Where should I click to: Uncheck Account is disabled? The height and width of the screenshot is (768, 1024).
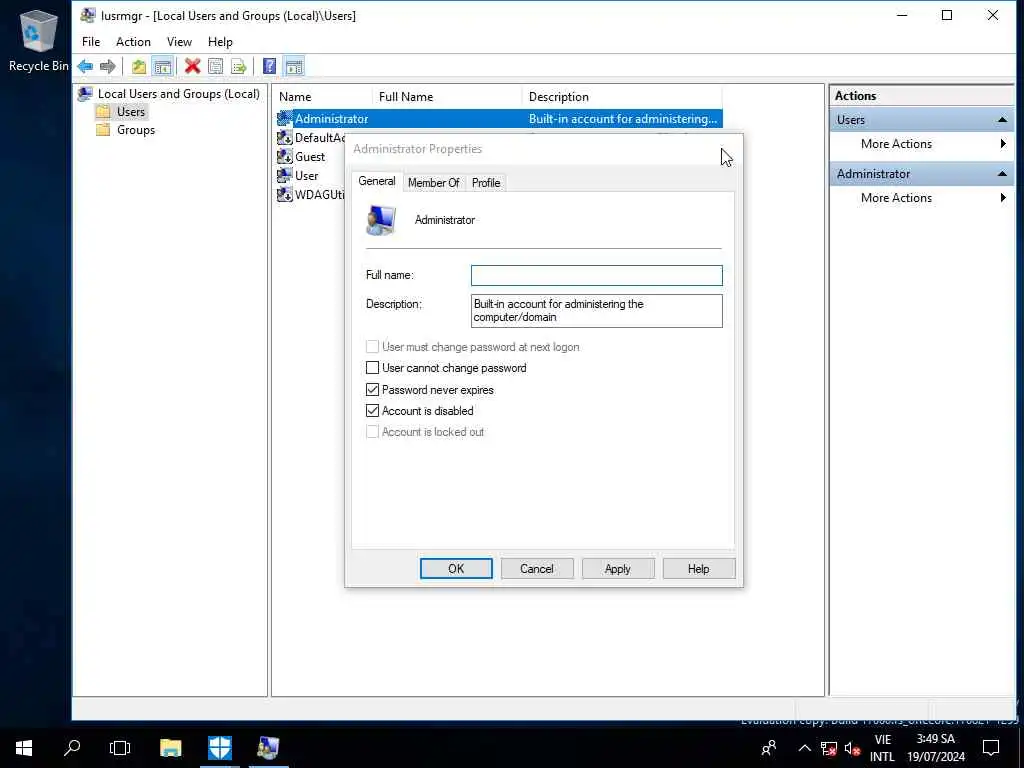click(372, 410)
